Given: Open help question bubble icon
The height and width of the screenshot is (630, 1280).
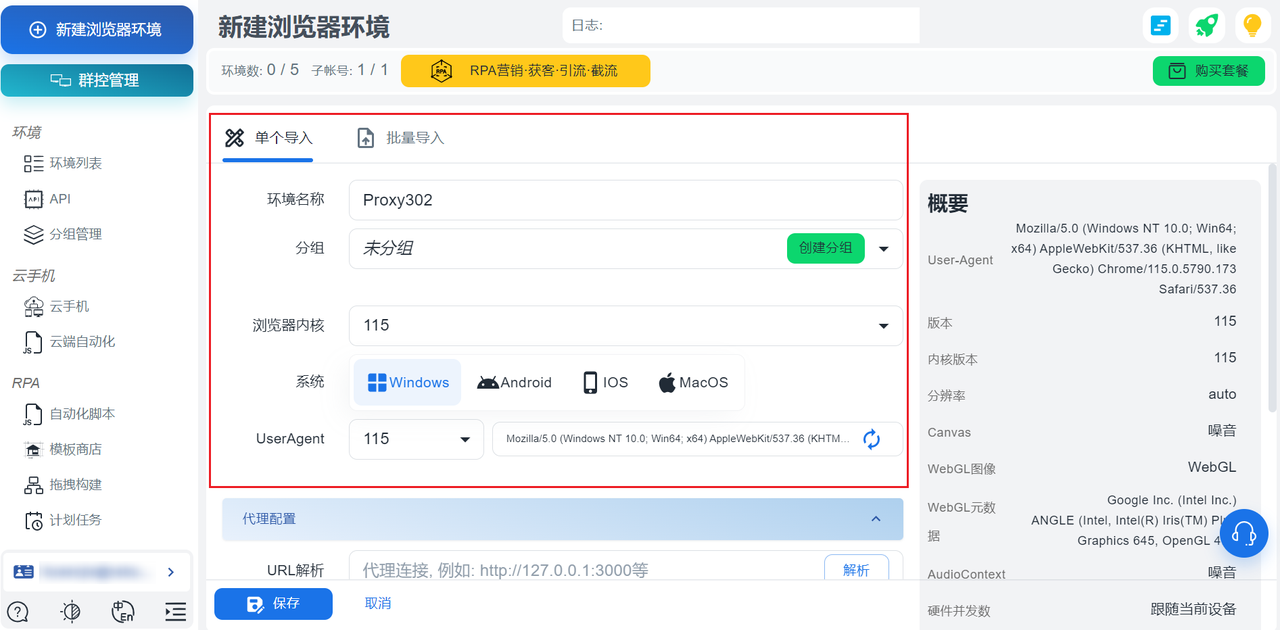Looking at the screenshot, I should click(18, 612).
